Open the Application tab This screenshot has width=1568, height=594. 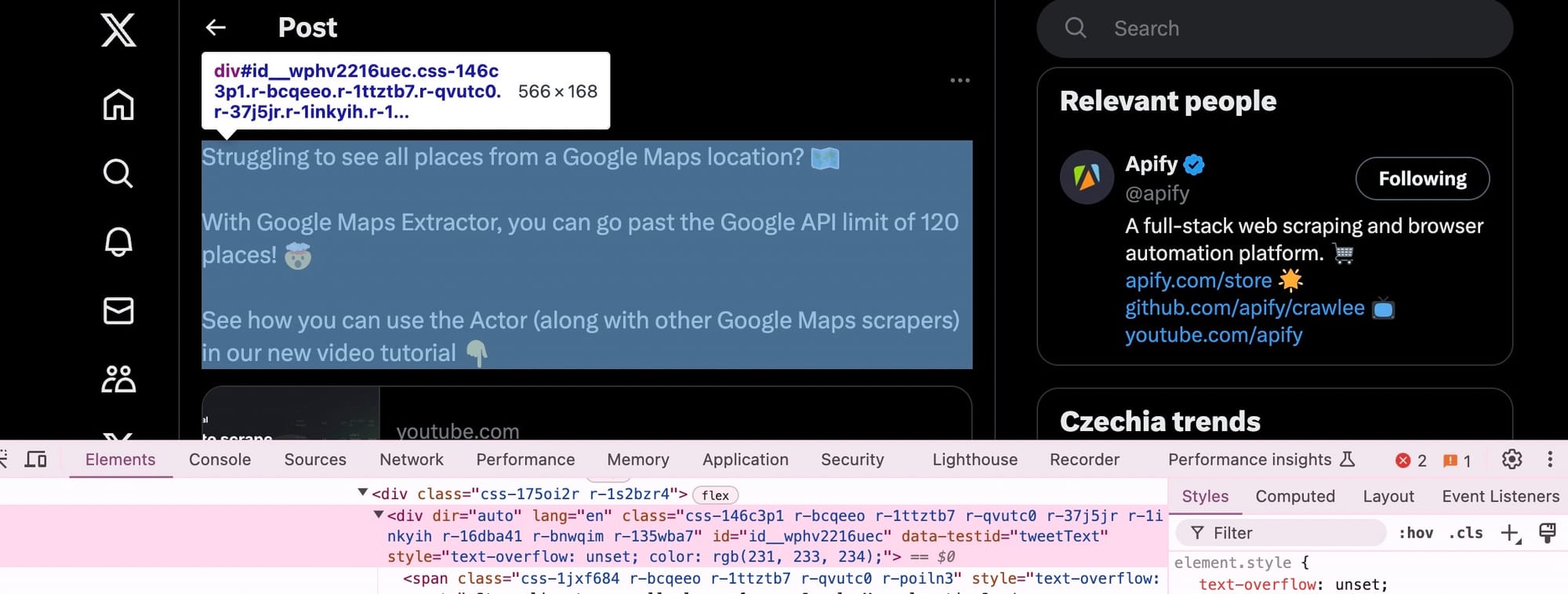click(x=745, y=459)
